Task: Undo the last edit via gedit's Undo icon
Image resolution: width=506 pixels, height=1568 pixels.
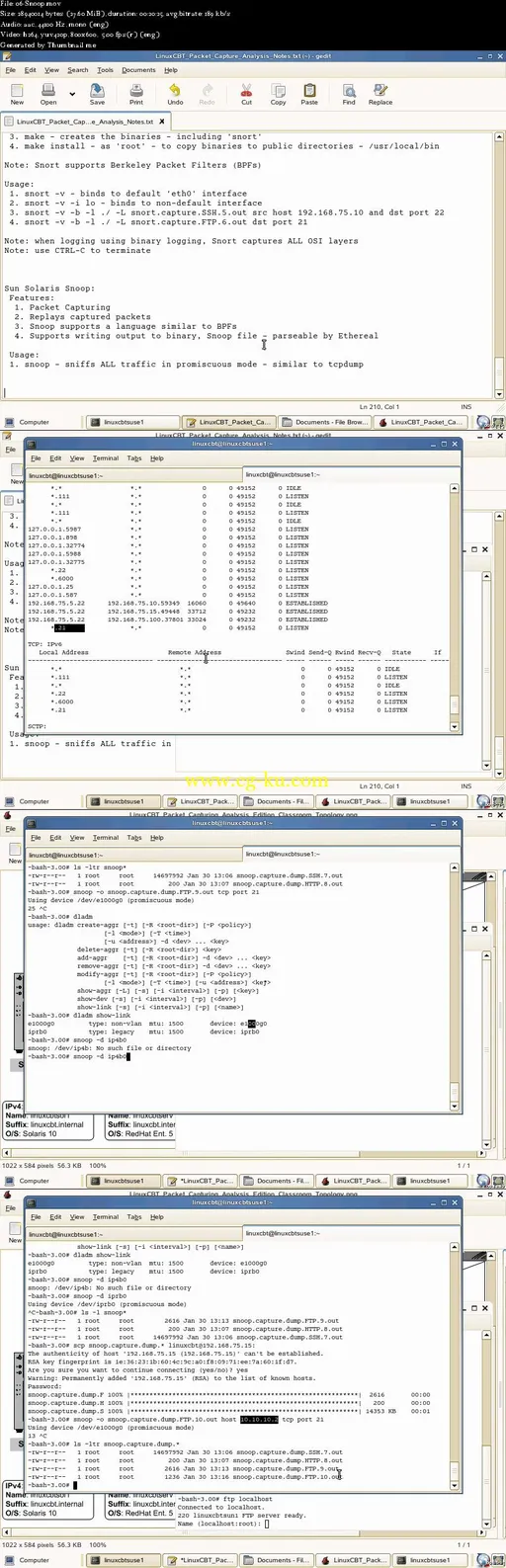Action: point(175,95)
